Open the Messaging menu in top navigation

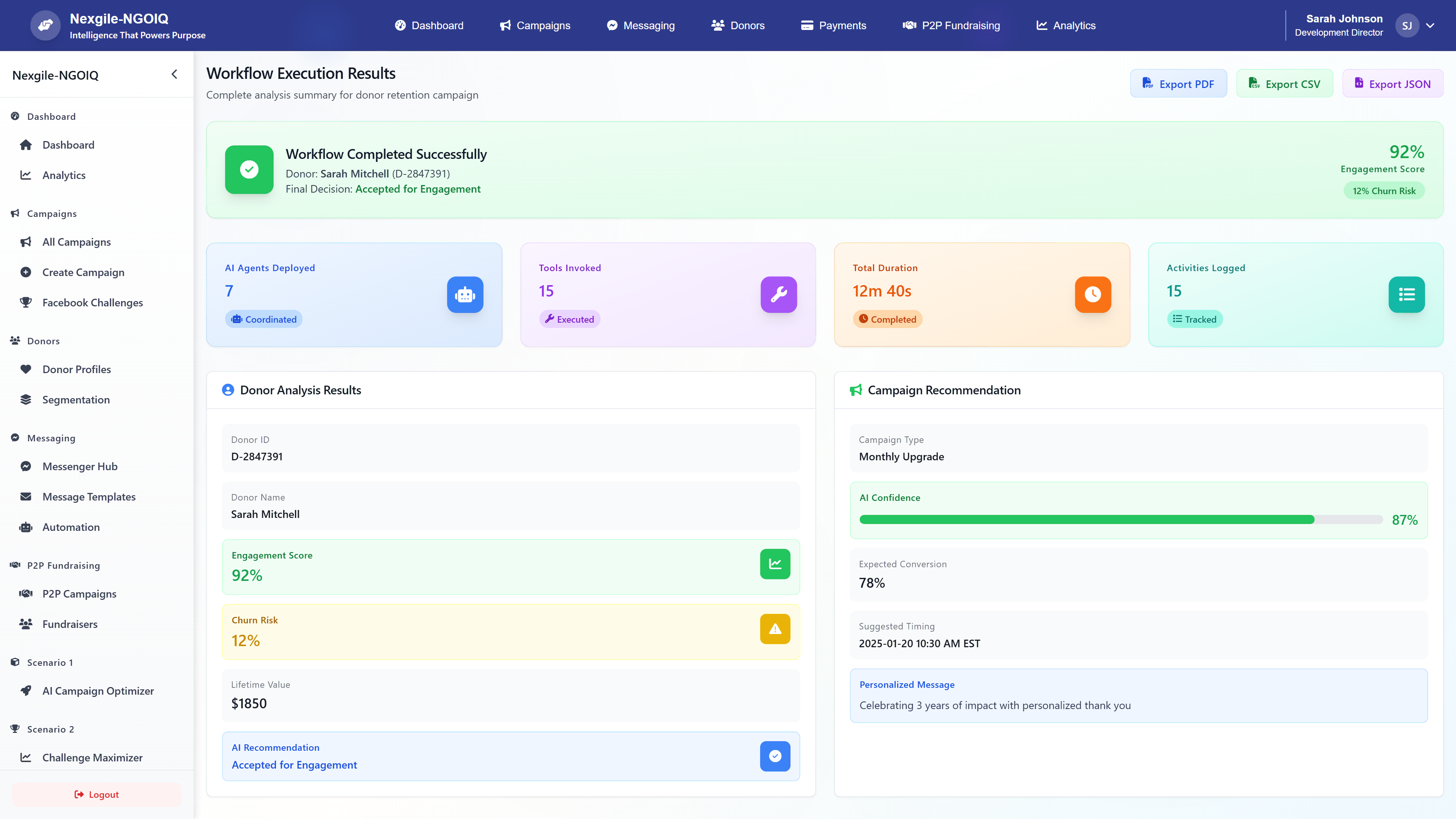pyautogui.click(x=640, y=25)
